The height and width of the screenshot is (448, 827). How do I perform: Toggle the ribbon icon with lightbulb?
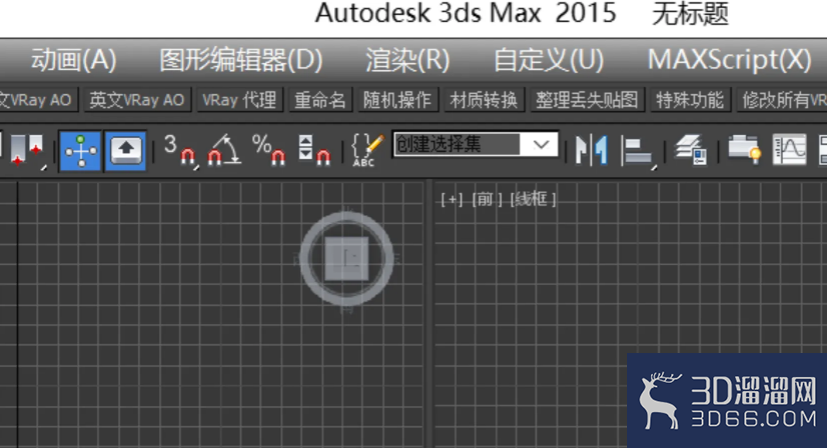coord(744,150)
